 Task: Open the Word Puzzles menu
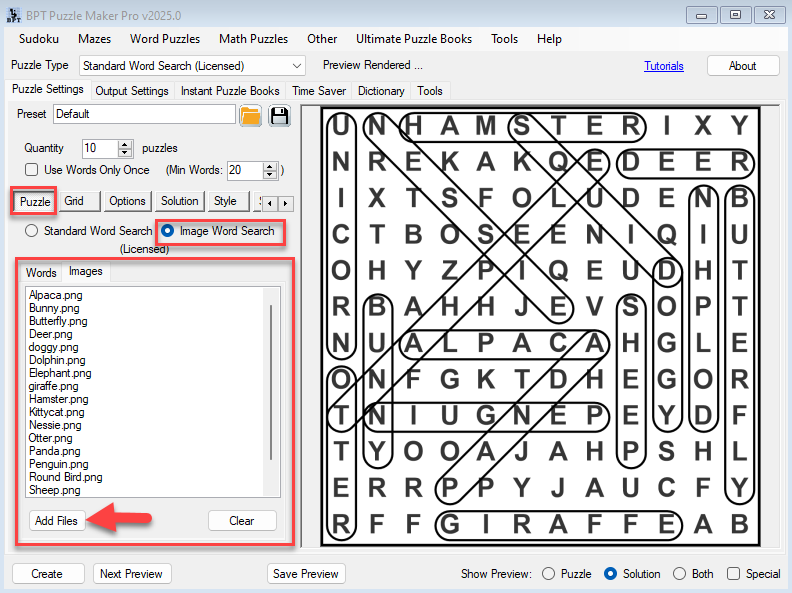click(165, 39)
